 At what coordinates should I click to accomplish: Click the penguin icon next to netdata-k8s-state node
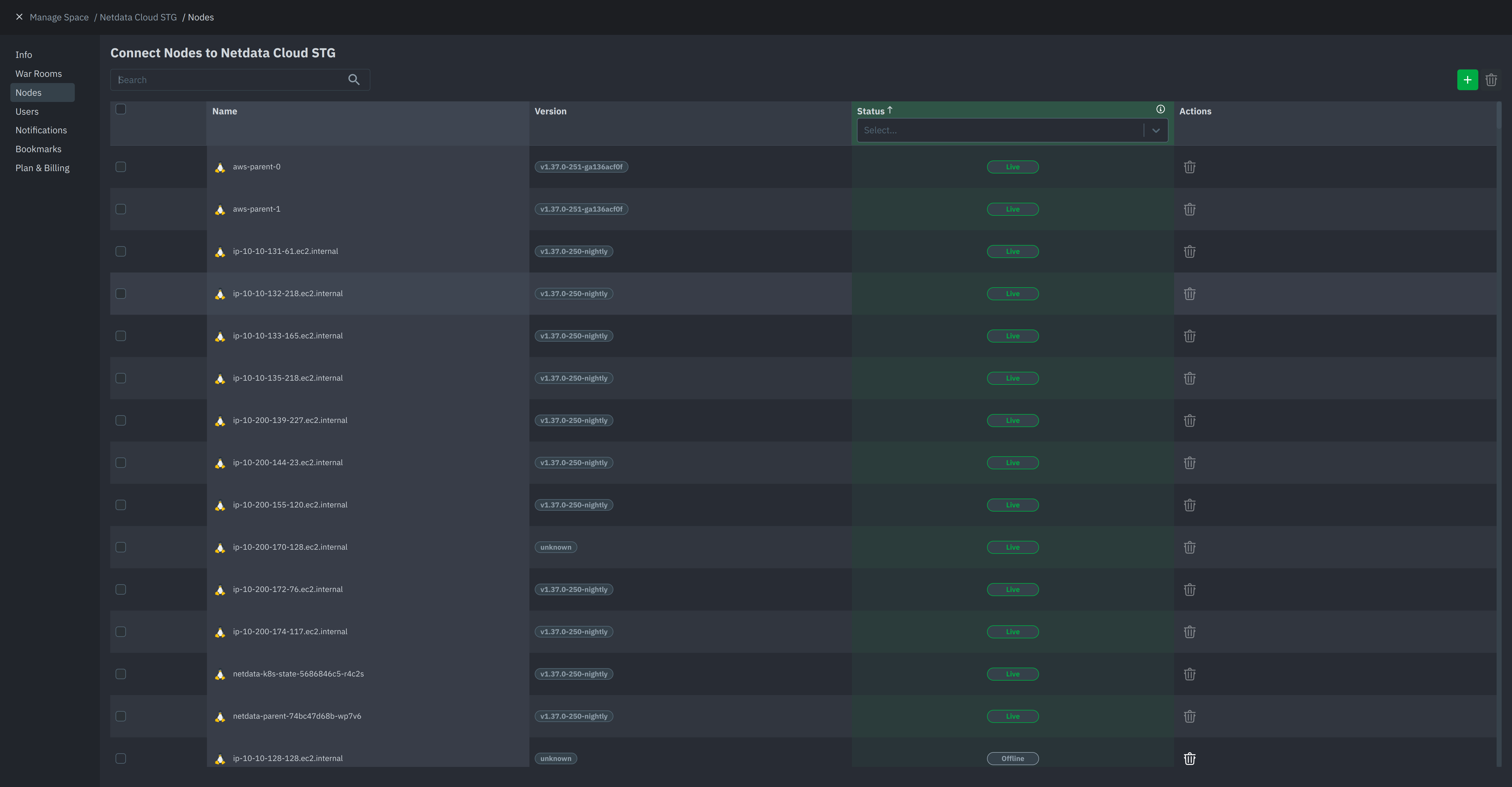point(220,674)
